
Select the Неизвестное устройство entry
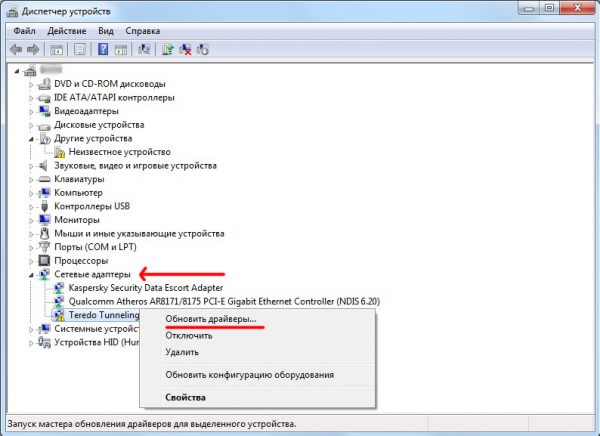(x=119, y=152)
